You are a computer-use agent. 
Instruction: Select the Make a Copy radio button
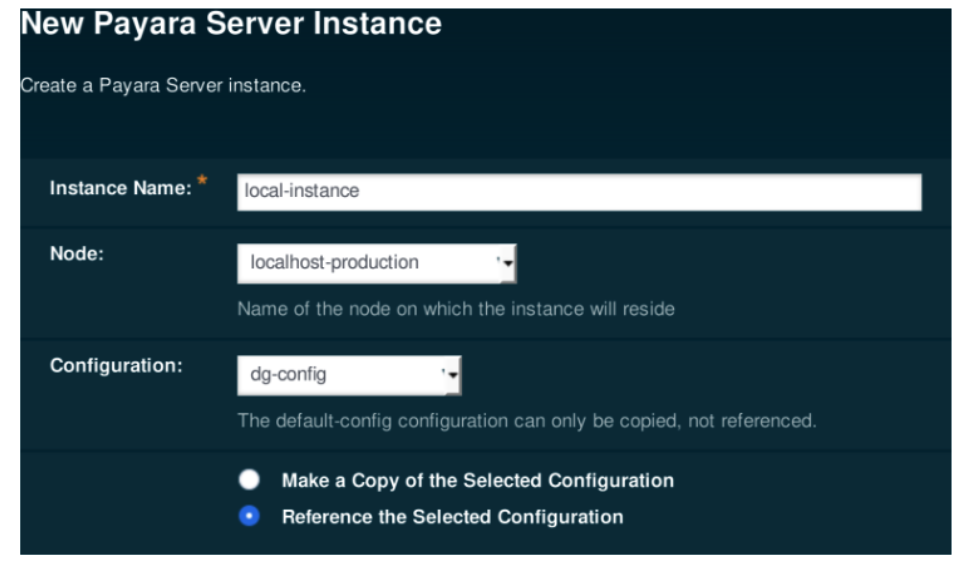(x=249, y=480)
